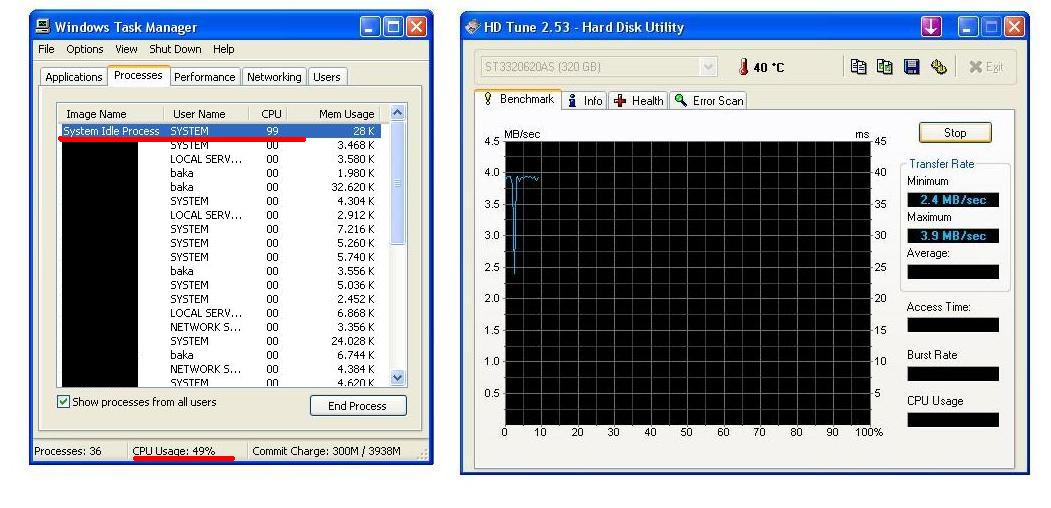Switch to the Networking tab
This screenshot has height=508, width=1051.
click(x=274, y=77)
